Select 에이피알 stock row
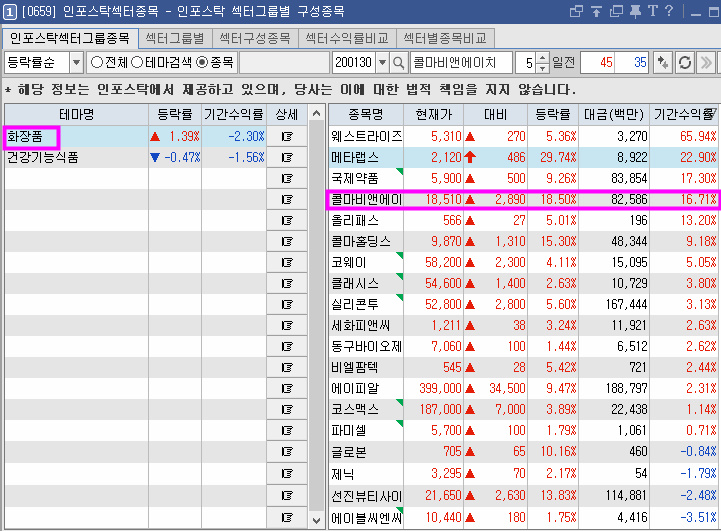 tap(523, 388)
